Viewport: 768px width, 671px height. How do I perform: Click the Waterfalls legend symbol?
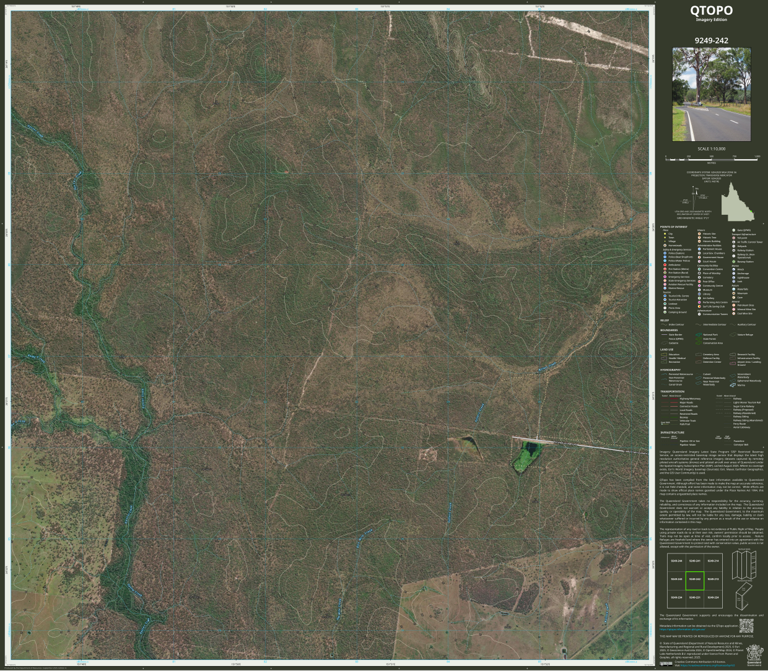coord(734,289)
